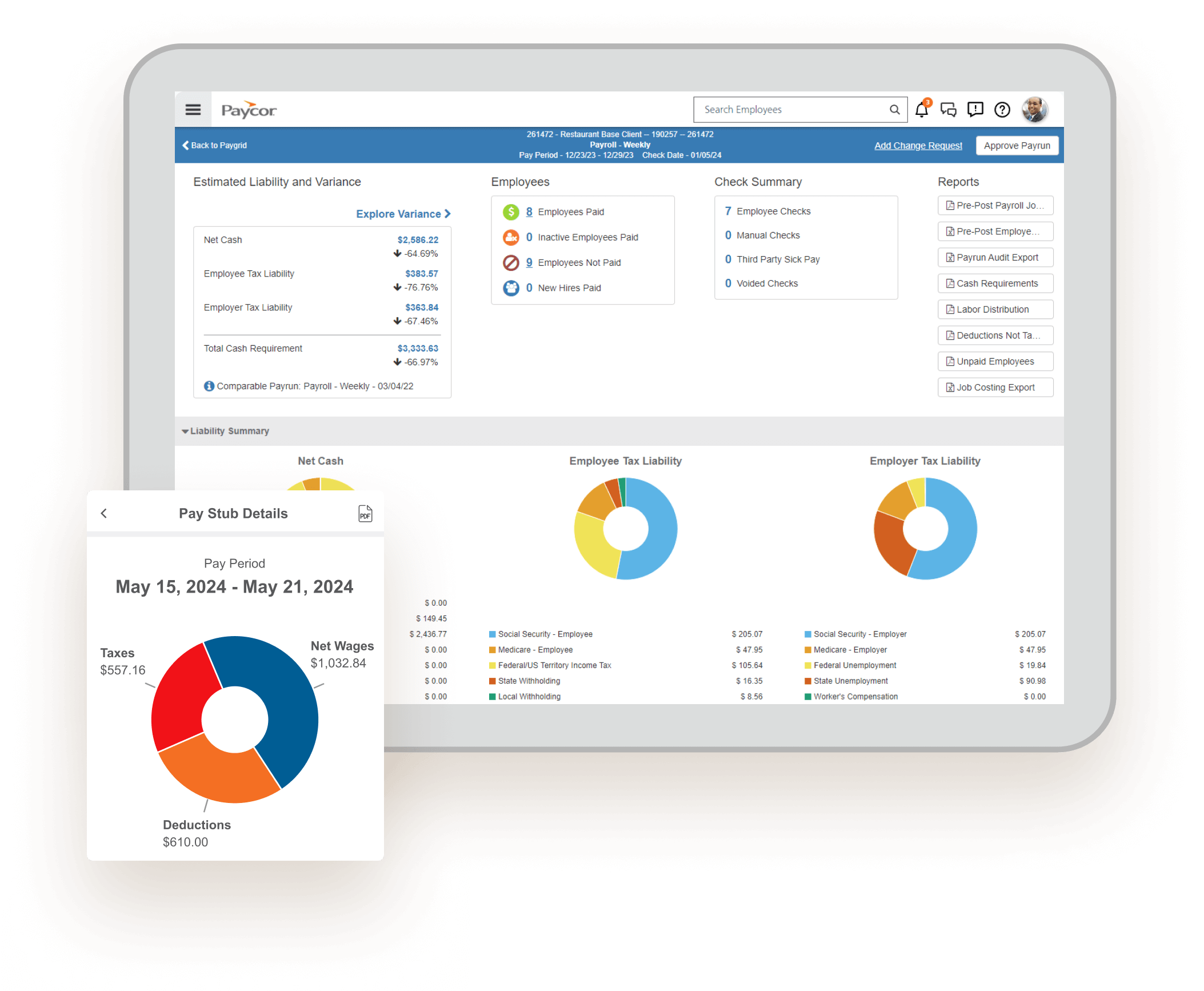Open the notifications bell
Viewport: 1204px width, 991px height.
click(922, 109)
